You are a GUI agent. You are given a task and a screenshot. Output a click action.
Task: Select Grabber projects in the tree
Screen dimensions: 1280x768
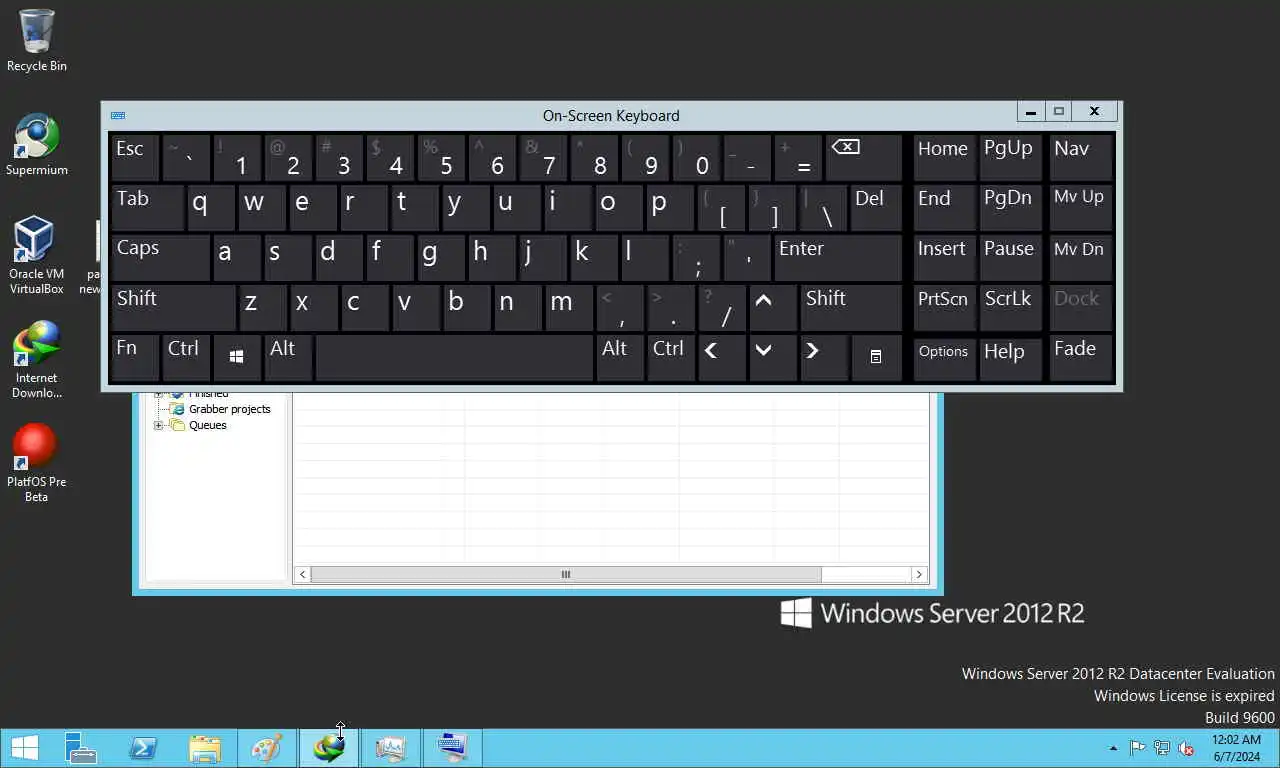[x=230, y=409]
